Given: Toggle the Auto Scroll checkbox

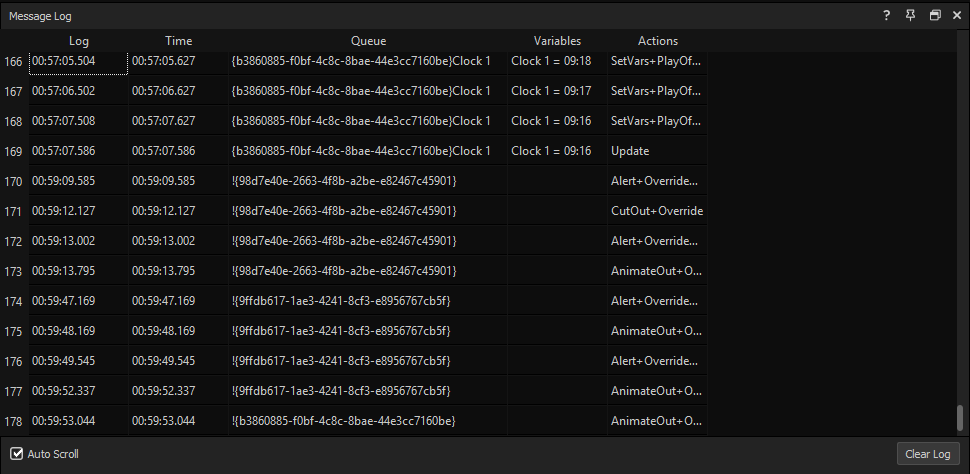Looking at the screenshot, I should pyautogui.click(x=16, y=454).
